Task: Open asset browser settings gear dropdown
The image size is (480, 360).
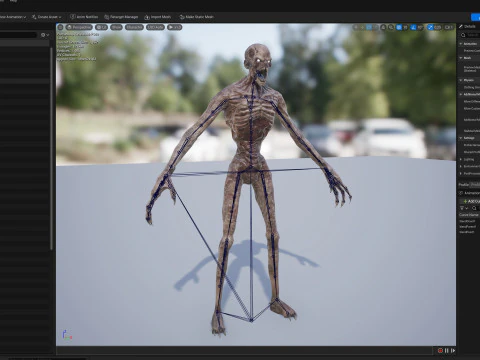Action: (x=45, y=35)
